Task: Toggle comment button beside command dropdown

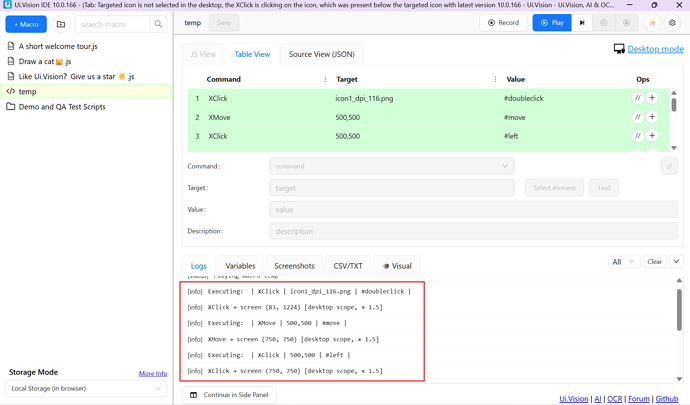Action: tap(669, 166)
